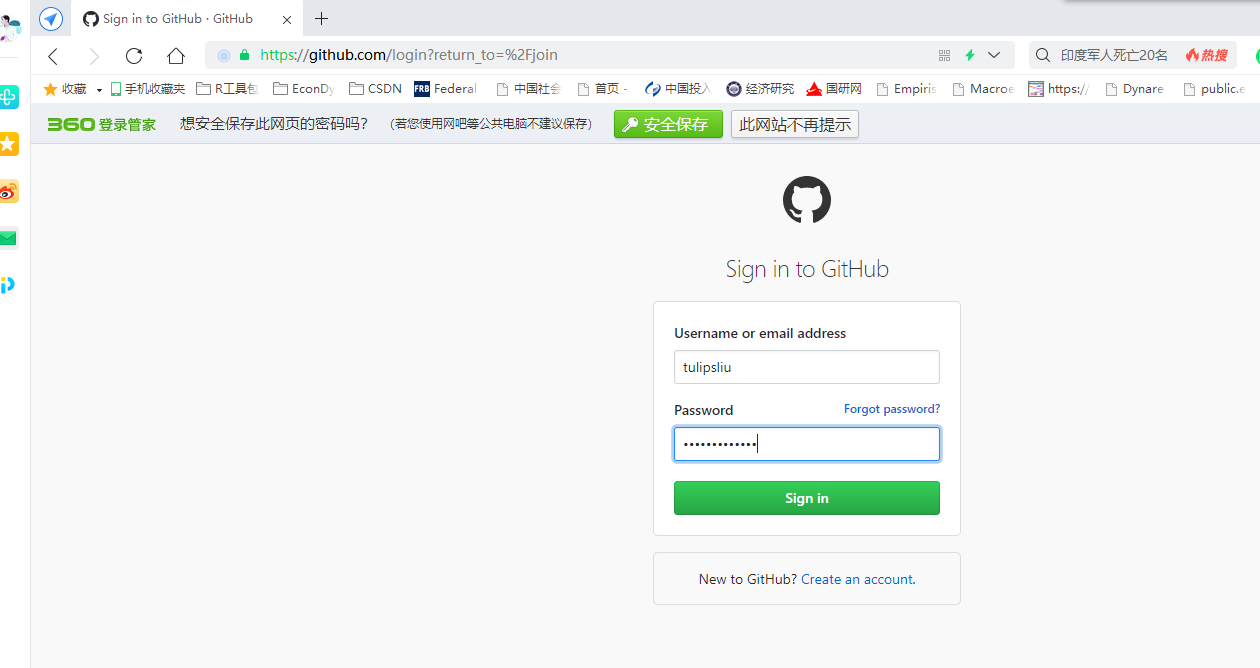This screenshot has height=668, width=1260.
Task: Open the Empiris bookmark
Action: coord(906,89)
